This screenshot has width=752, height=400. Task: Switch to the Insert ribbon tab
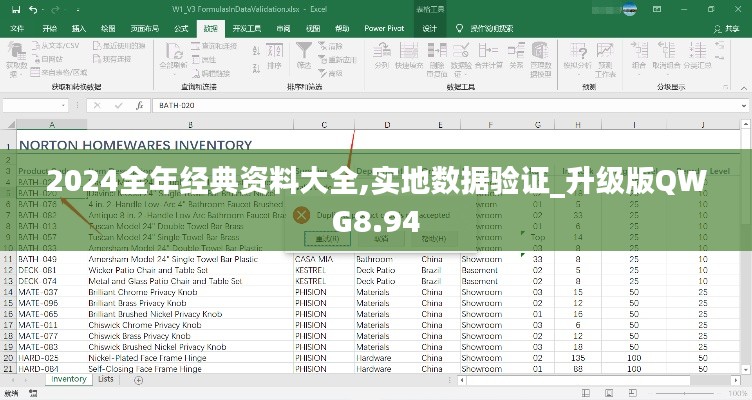79,28
